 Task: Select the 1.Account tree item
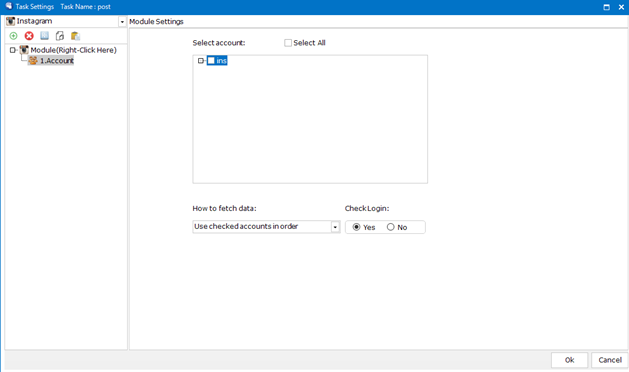57,61
